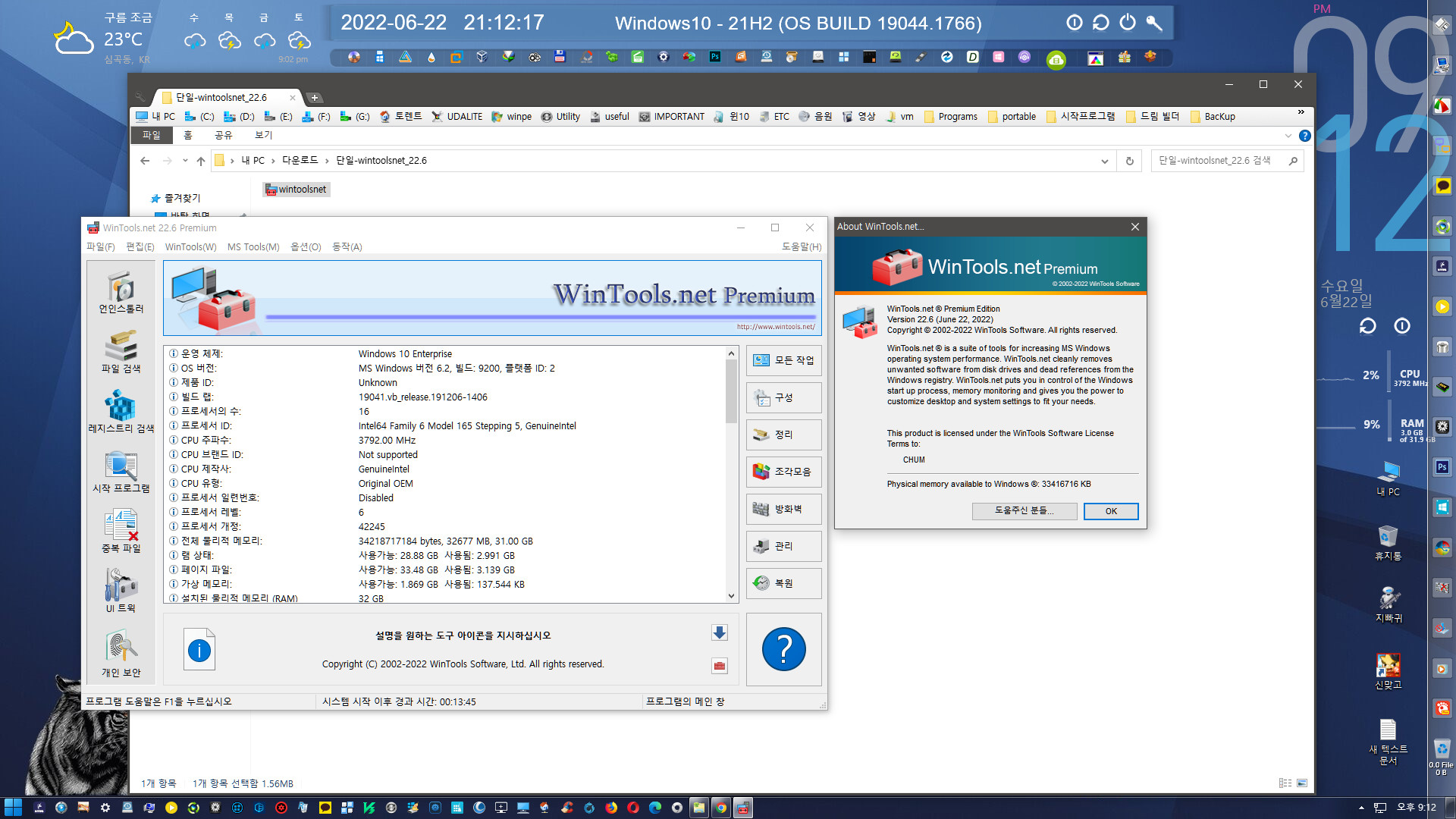The width and height of the screenshot is (1456, 819).
Task: Open the WinTools(W) menu
Action: [x=190, y=247]
